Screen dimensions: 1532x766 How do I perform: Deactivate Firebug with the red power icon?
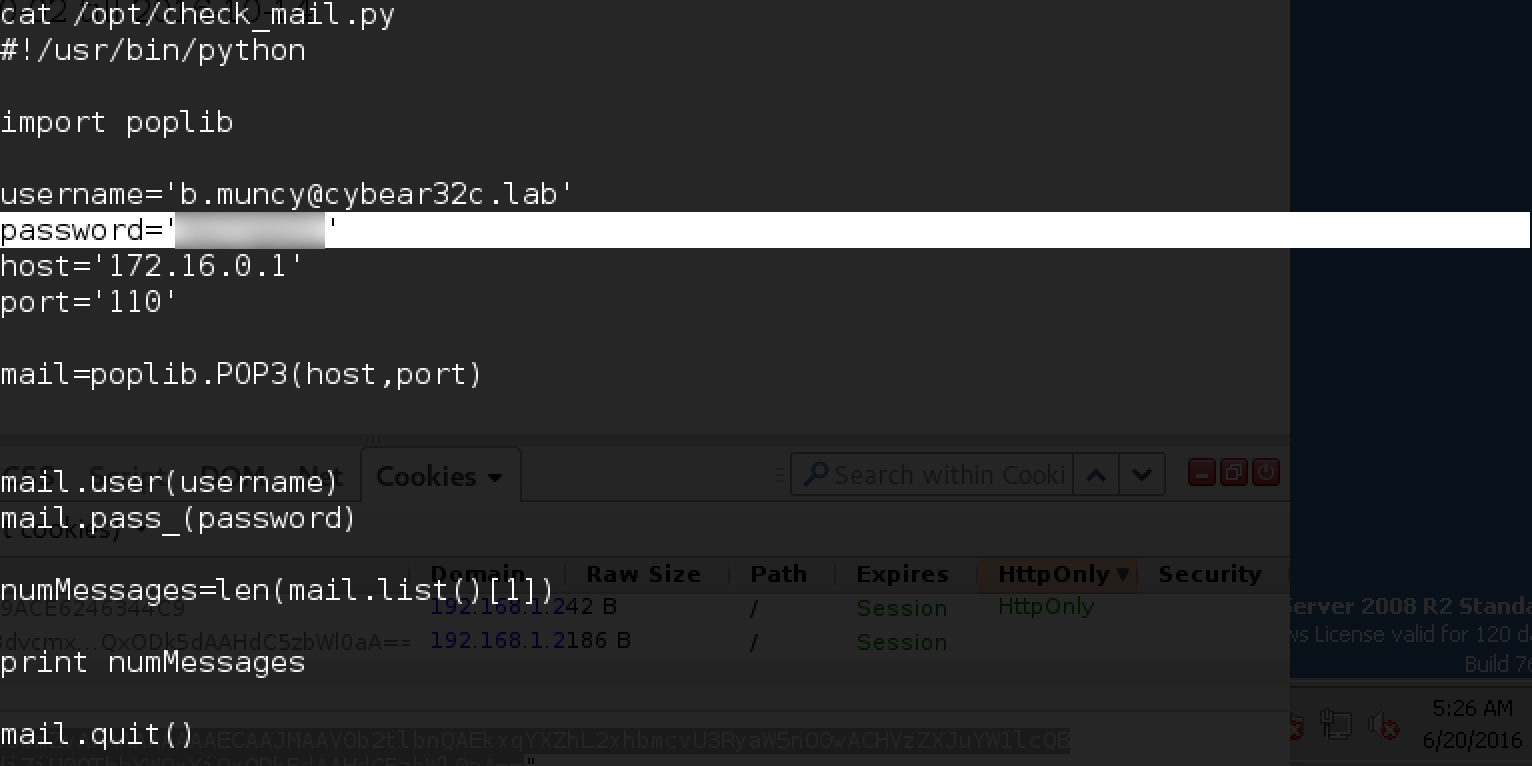point(1266,472)
